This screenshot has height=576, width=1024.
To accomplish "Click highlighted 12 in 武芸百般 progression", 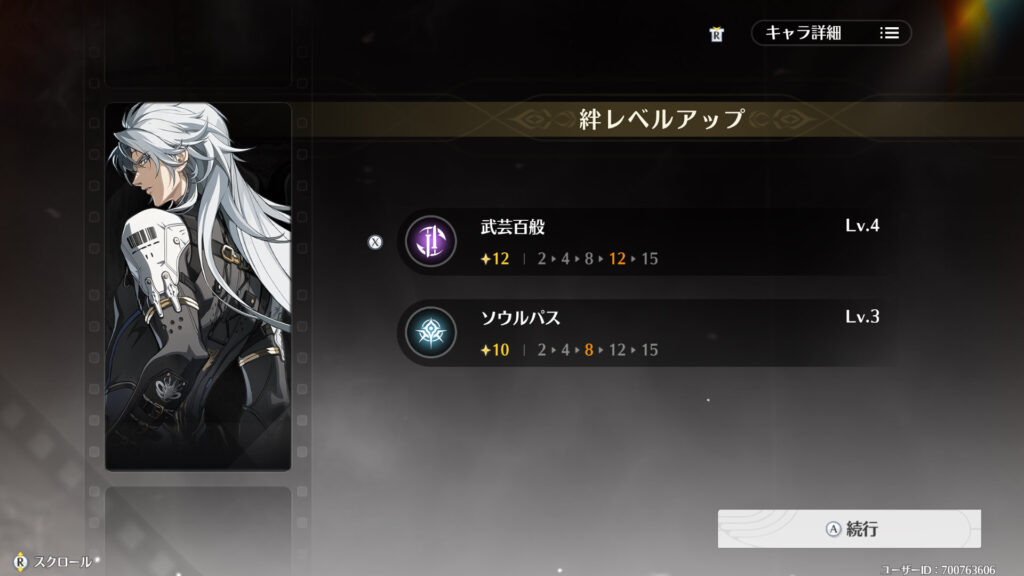I will pyautogui.click(x=617, y=259).
